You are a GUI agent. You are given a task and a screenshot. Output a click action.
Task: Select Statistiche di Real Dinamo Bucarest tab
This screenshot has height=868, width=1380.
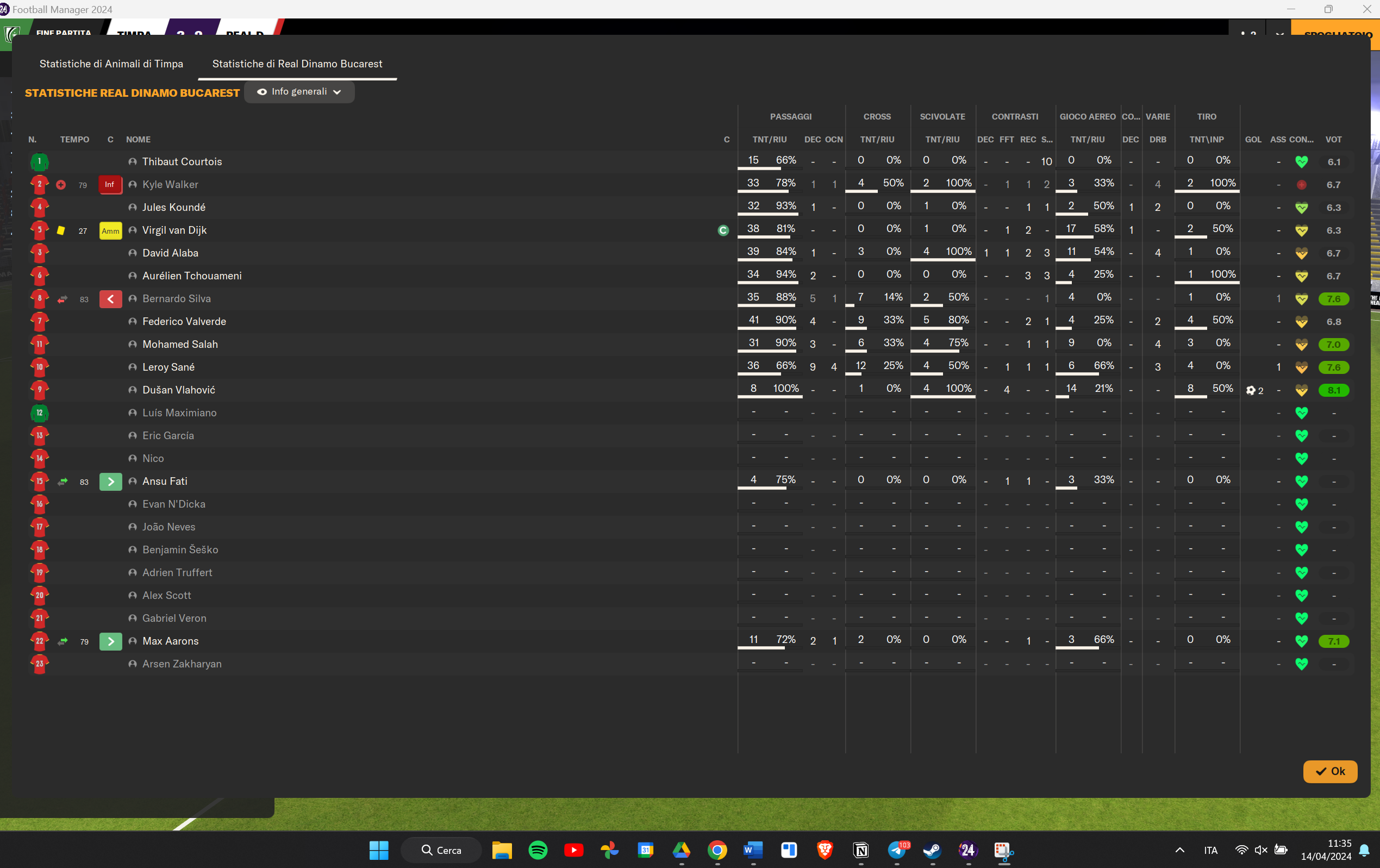297,64
